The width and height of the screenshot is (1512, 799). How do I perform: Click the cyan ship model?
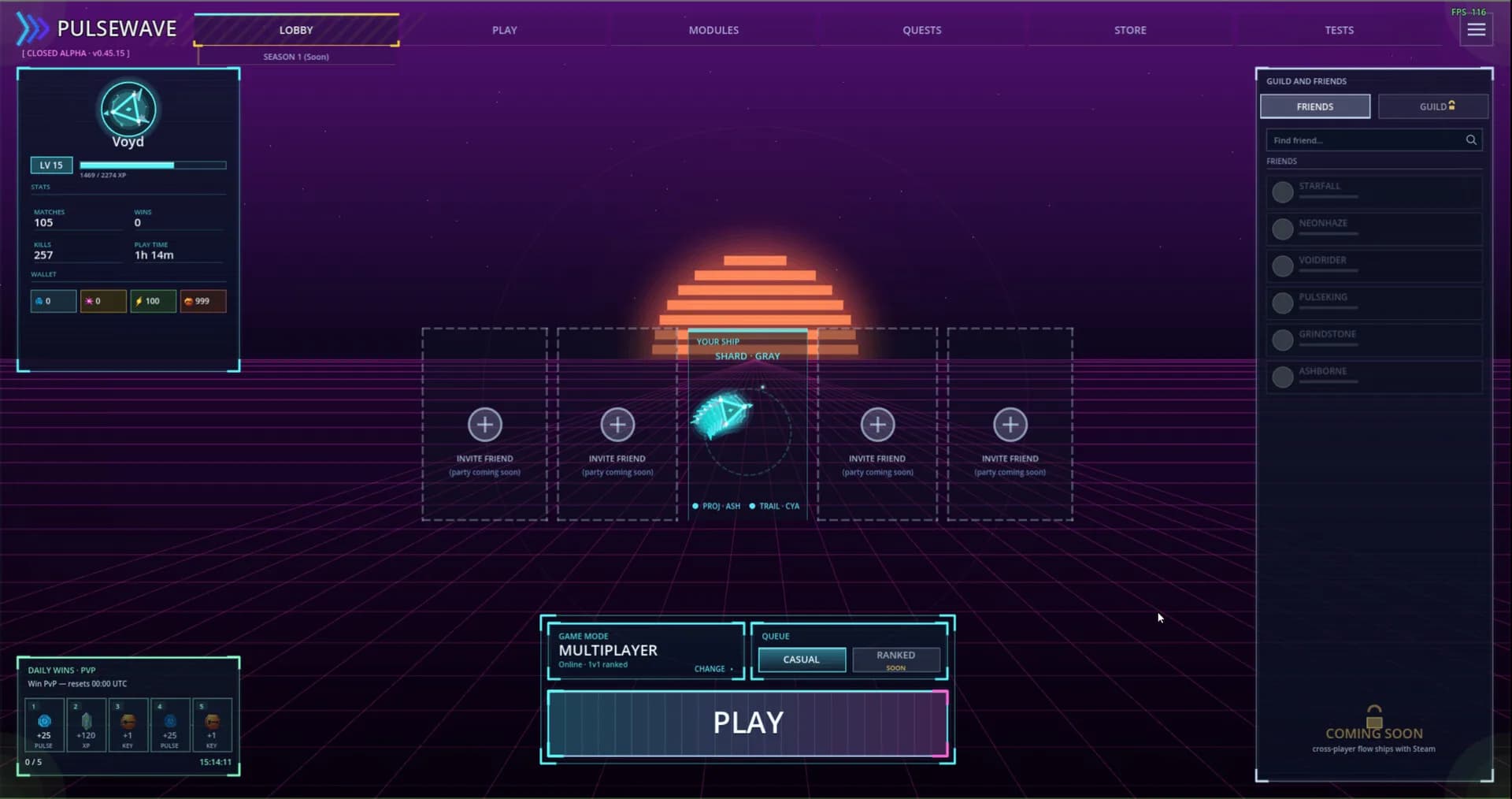point(721,414)
